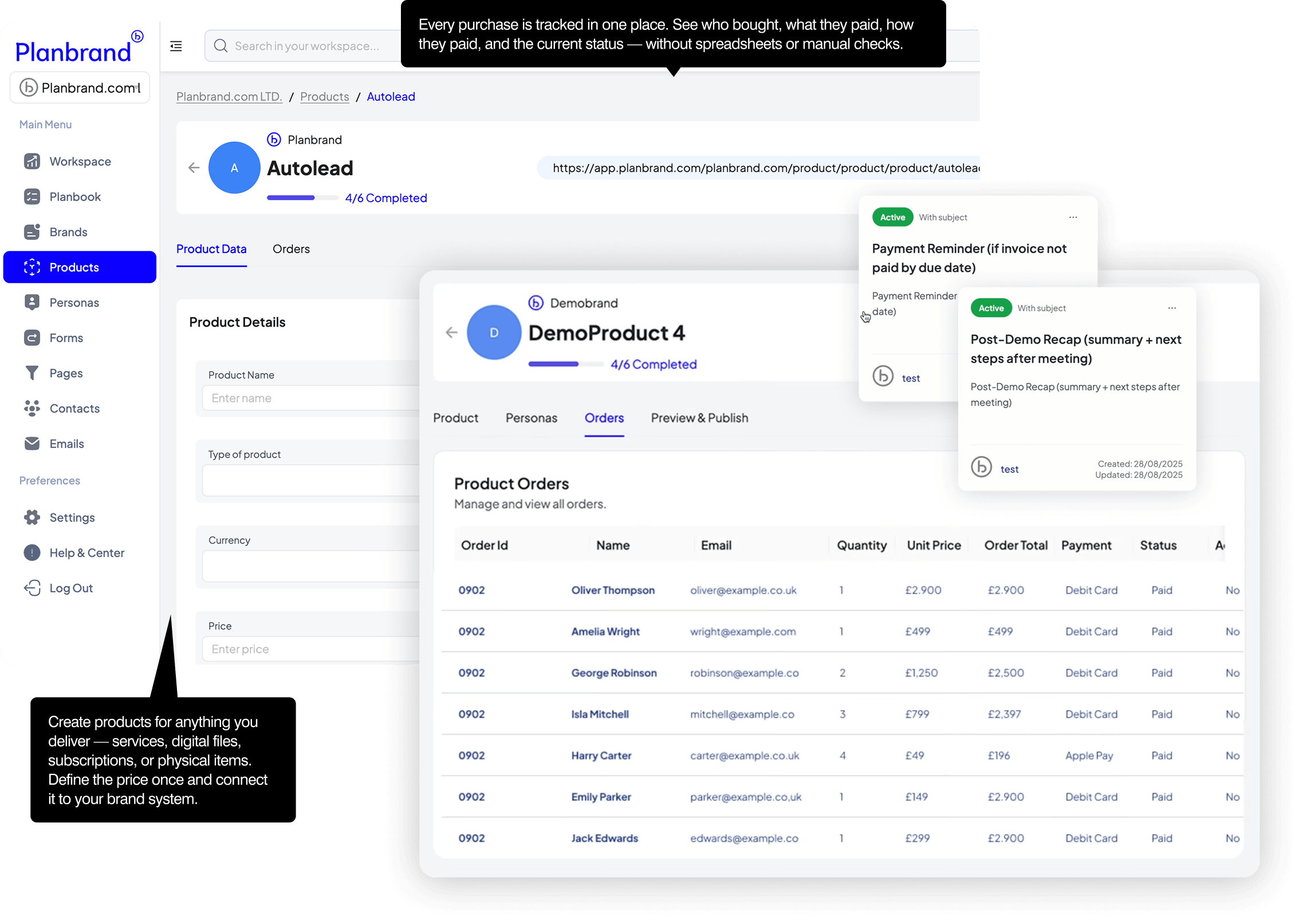Open Contacts from the sidebar icon
1303x924 pixels.
click(x=32, y=408)
